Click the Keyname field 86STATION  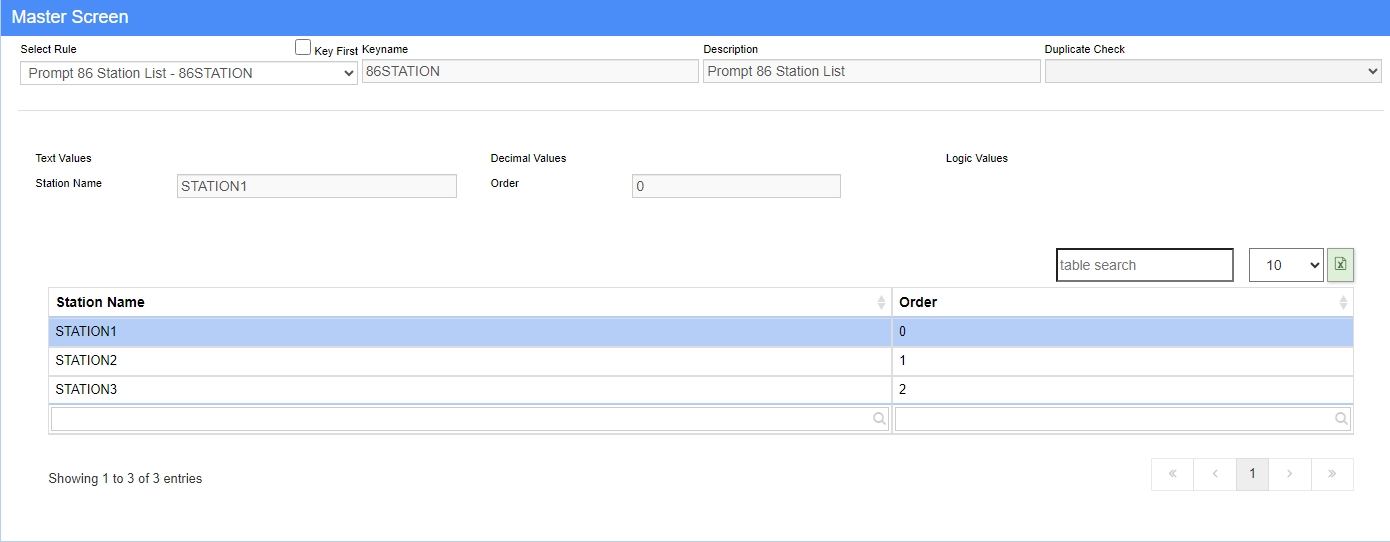click(530, 71)
